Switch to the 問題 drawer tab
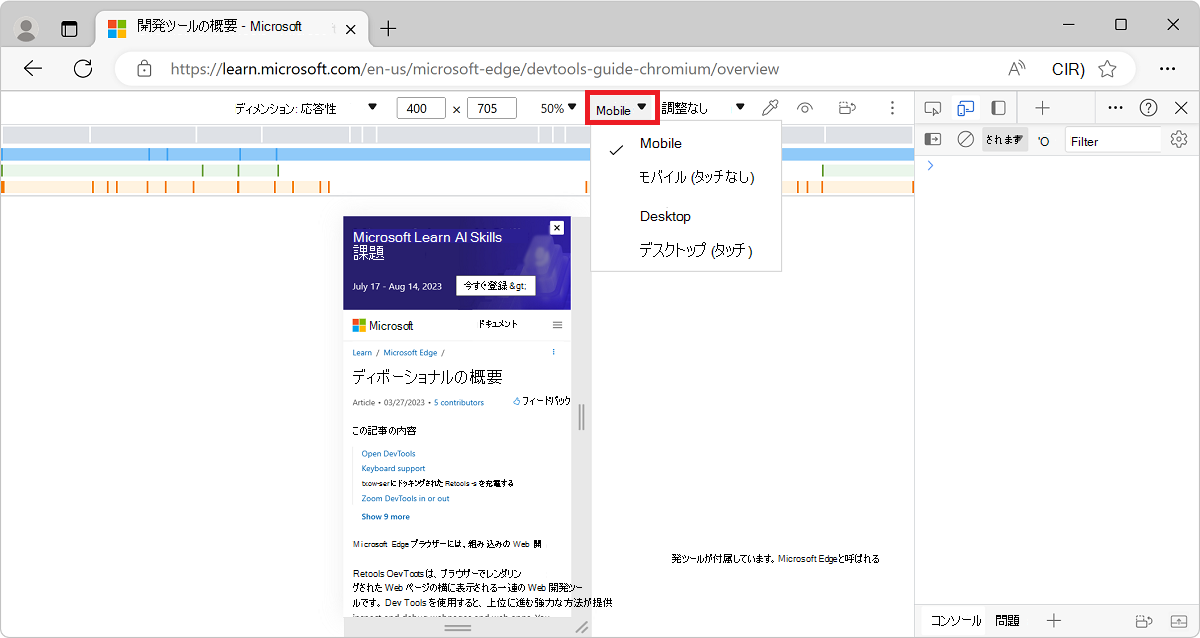Image resolution: width=1200 pixels, height=638 pixels. pyautogui.click(x=1007, y=621)
